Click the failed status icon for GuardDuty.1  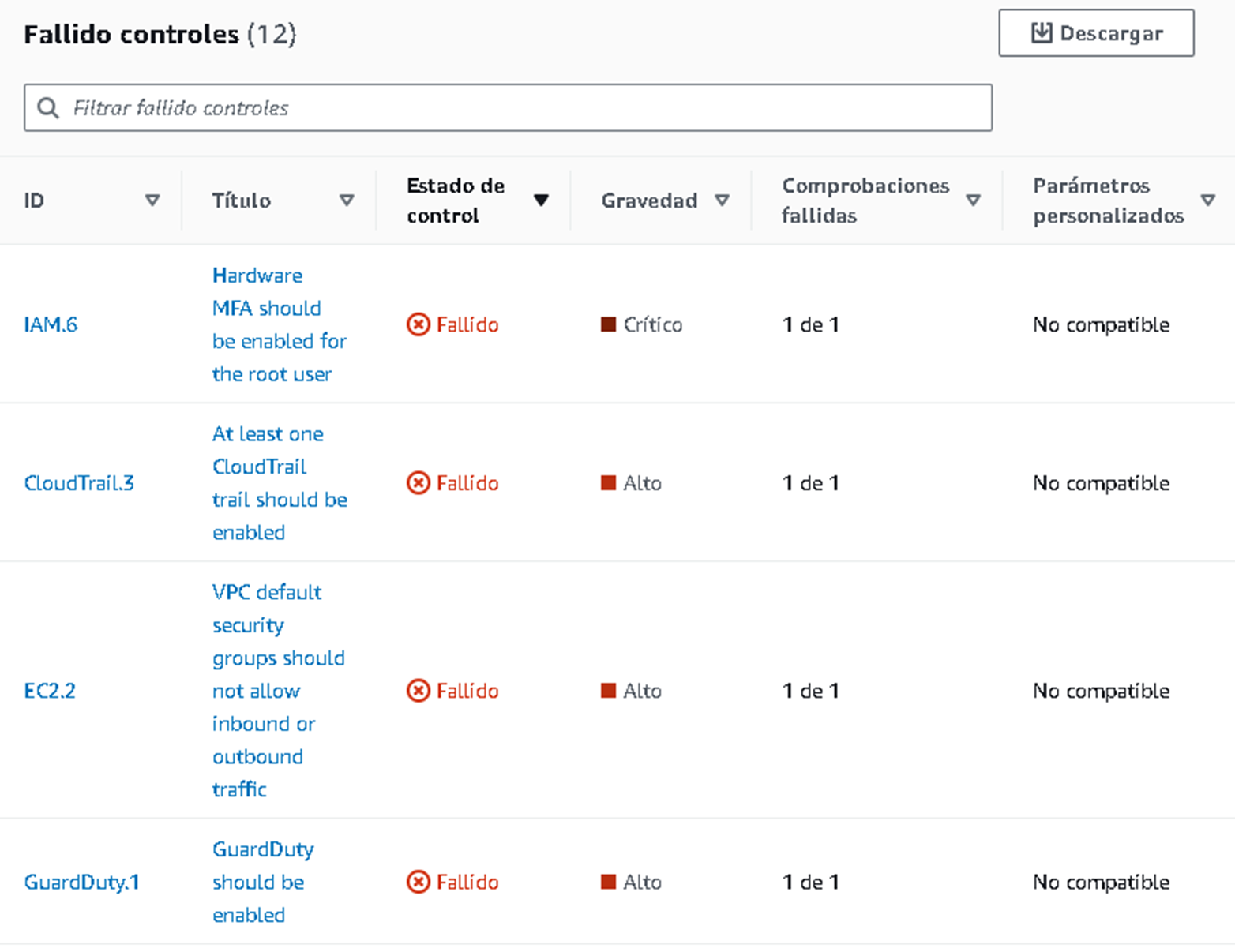419,882
